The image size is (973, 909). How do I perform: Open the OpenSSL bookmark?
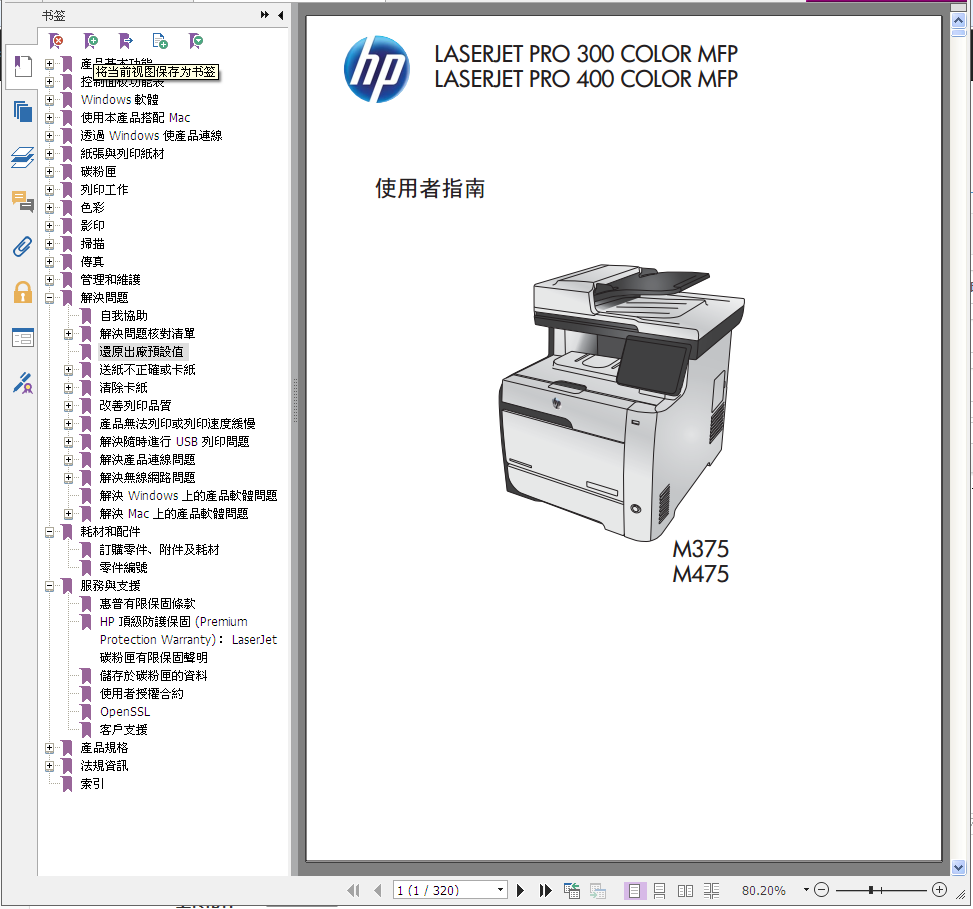tap(125, 712)
